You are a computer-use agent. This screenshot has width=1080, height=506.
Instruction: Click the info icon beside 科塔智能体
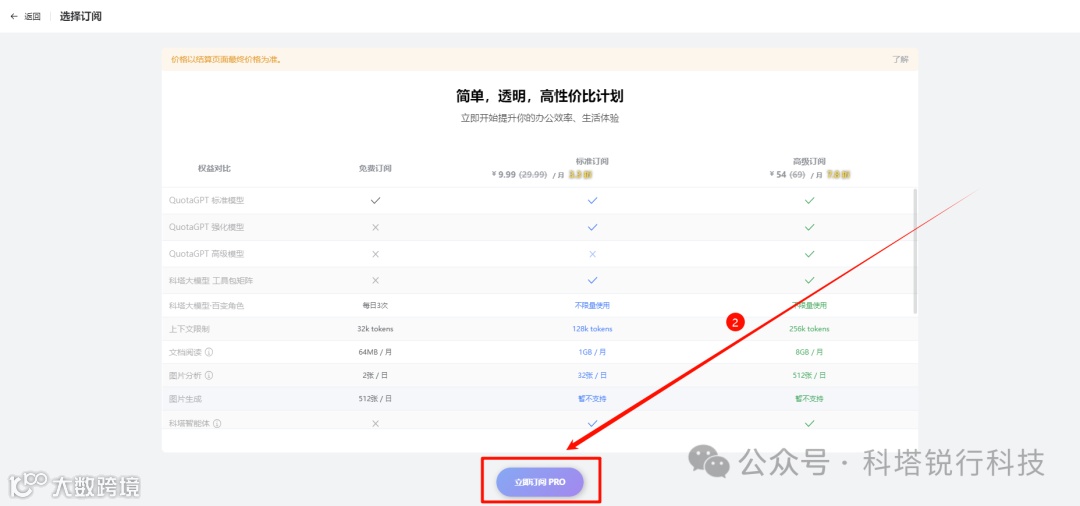click(x=217, y=423)
